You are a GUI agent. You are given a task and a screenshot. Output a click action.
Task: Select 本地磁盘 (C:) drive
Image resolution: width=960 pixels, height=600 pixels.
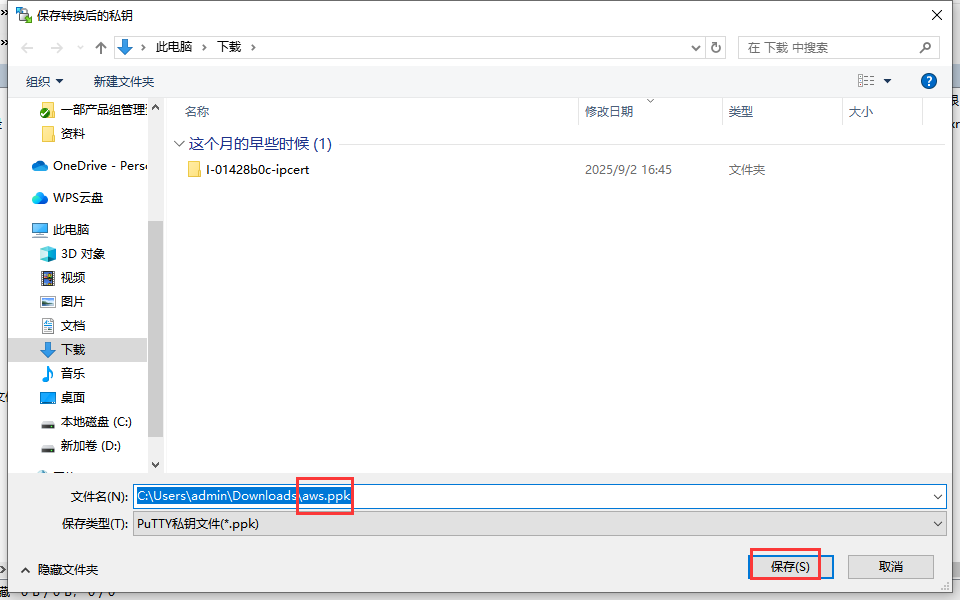click(95, 422)
